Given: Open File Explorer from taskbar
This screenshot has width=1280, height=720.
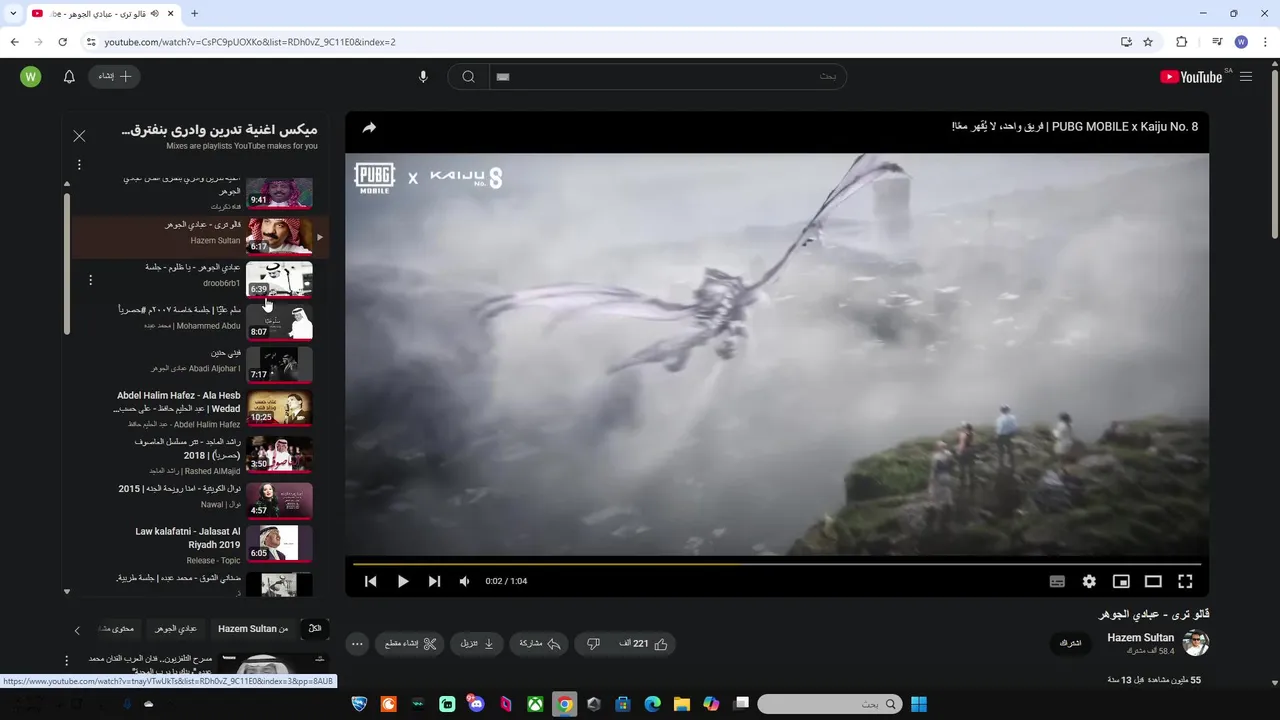Looking at the screenshot, I should pyautogui.click(x=682, y=704).
